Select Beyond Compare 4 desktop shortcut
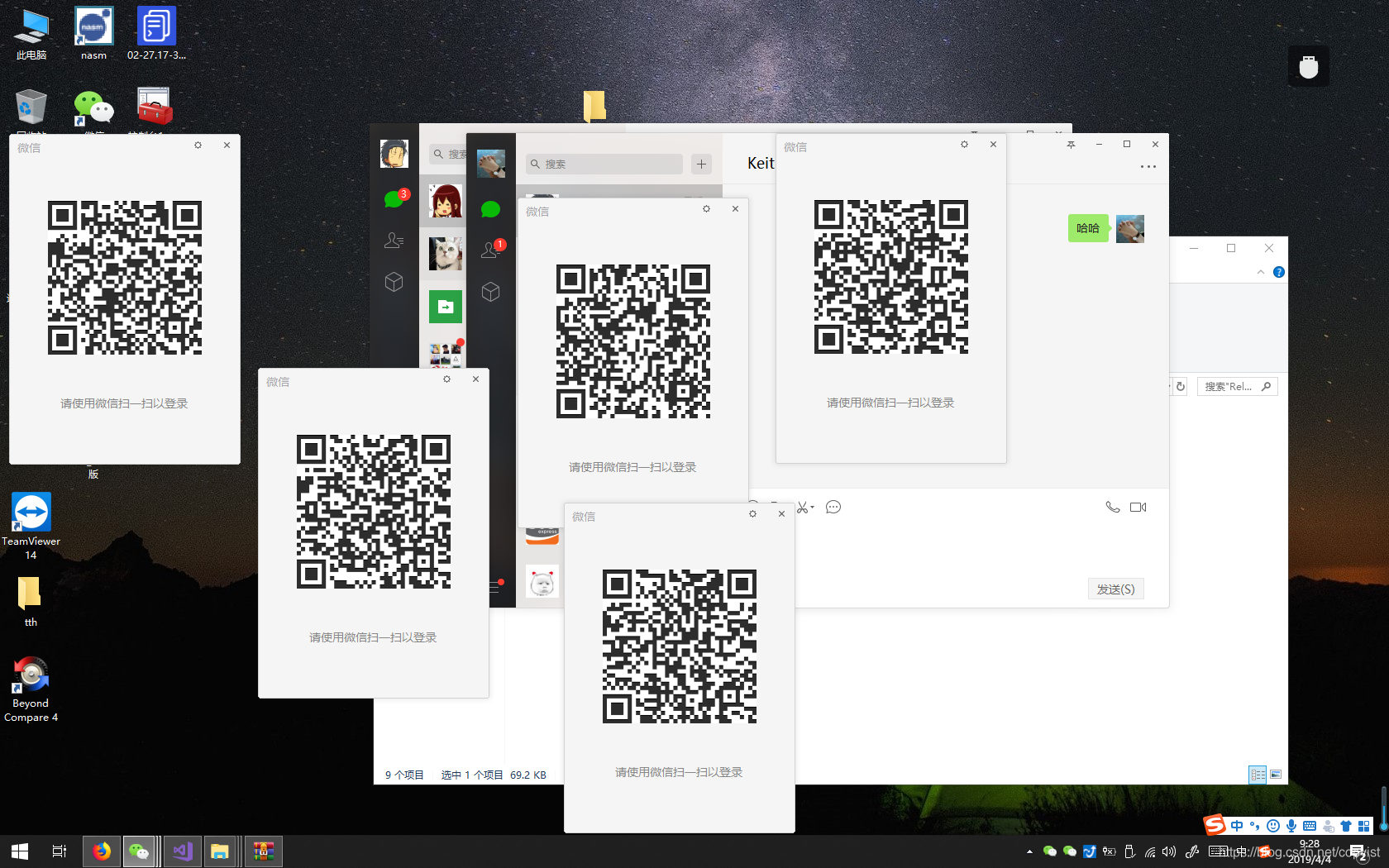 point(31,689)
